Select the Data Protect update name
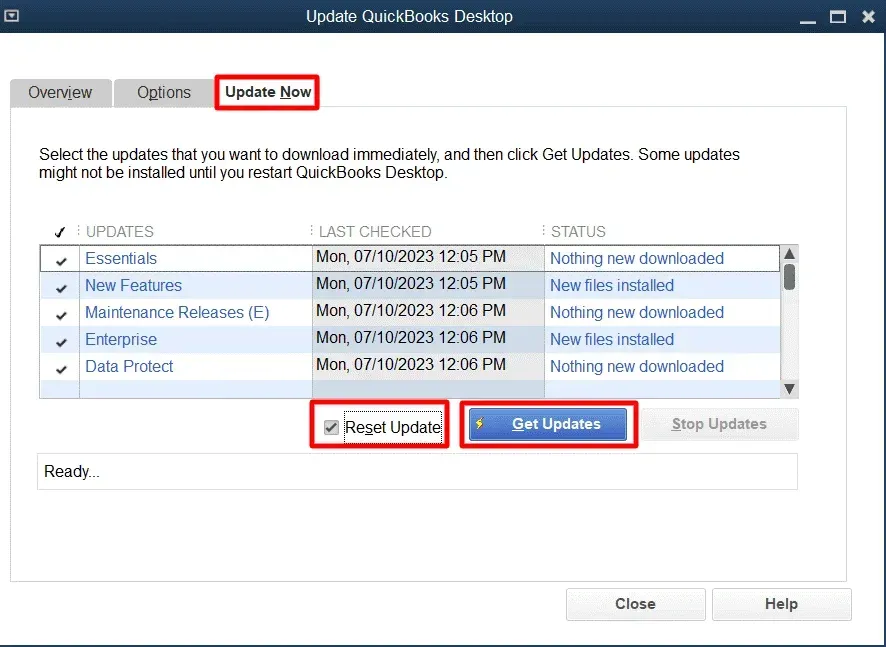The image size is (886, 647). click(x=129, y=366)
